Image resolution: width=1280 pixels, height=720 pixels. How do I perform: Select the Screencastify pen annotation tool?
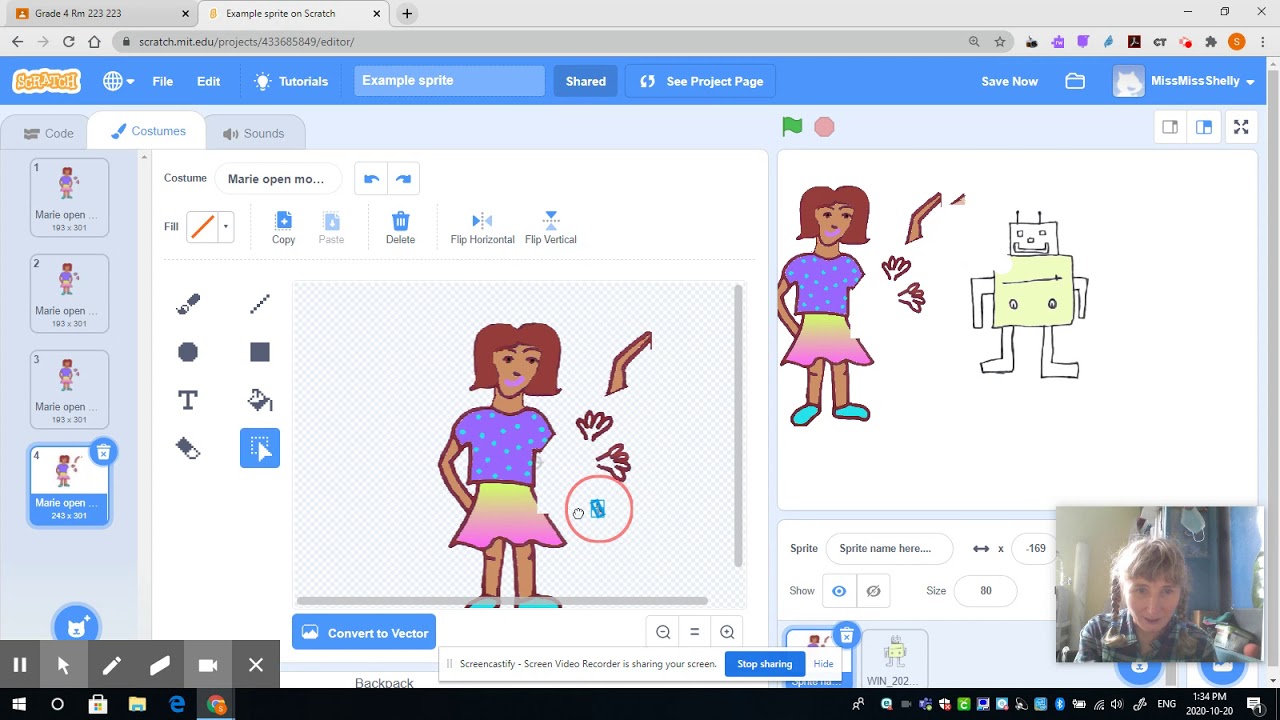[x=111, y=665]
